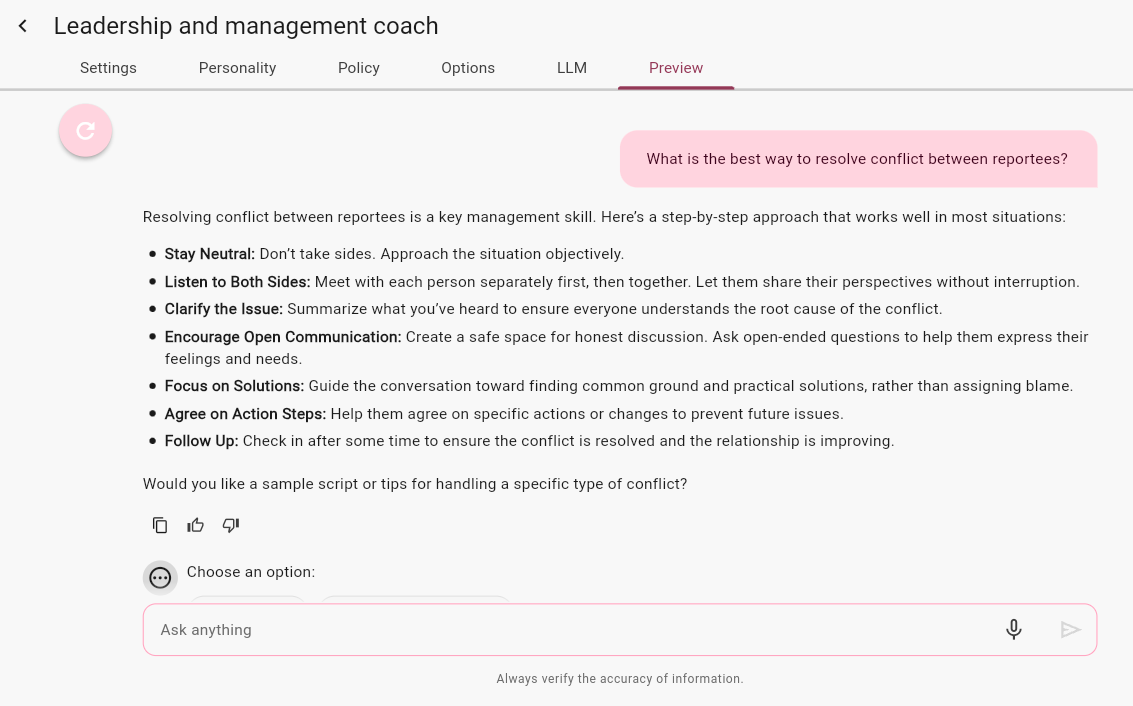This screenshot has height=706, width=1133.
Task: Go back using the left arrow
Action: point(23,26)
